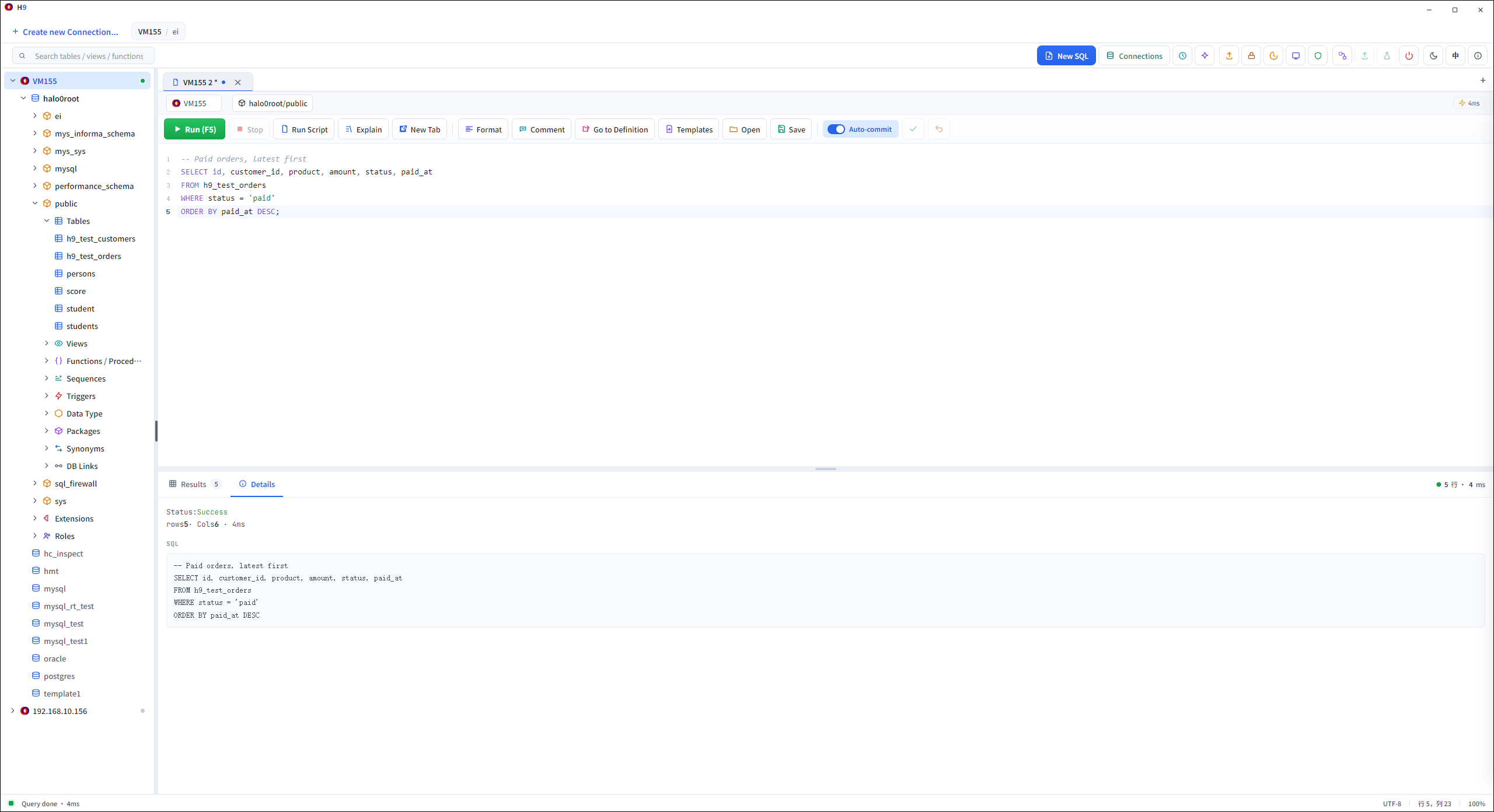Click the rollback undo arrow icon
Viewport: 1494px width, 812px height.
pos(939,129)
